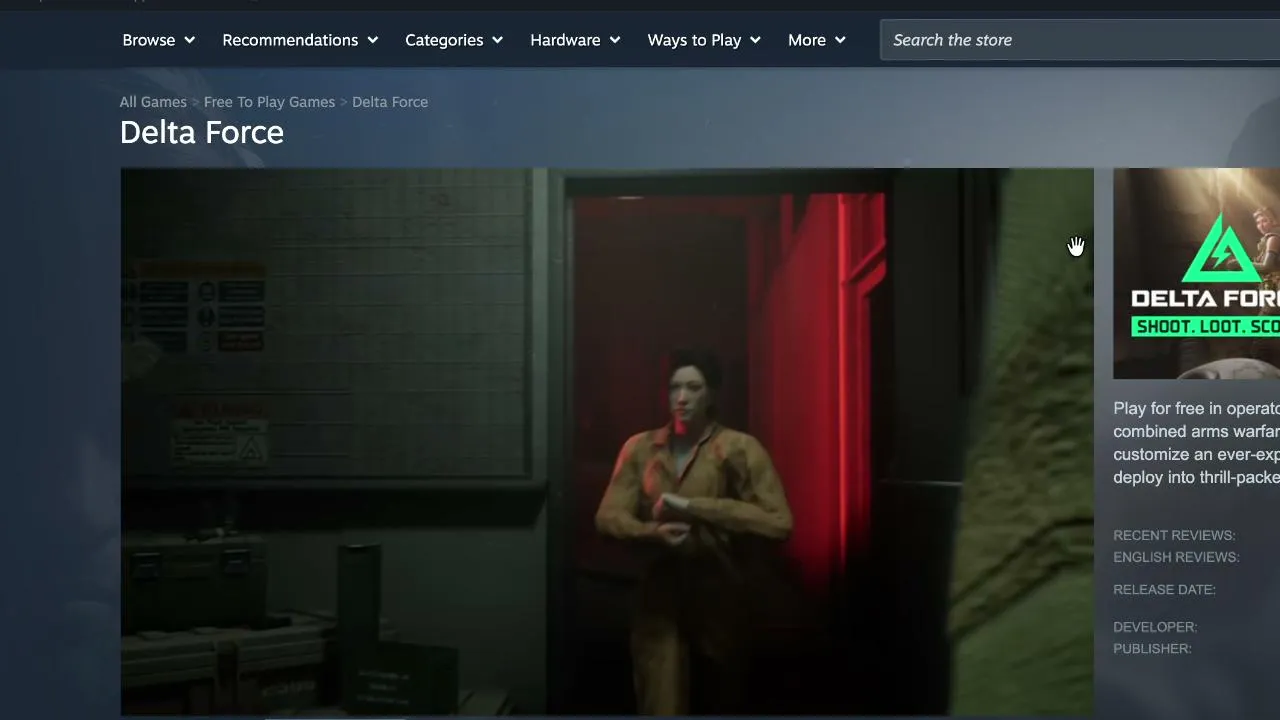Viewport: 1280px width, 720px height.
Task: Click the Delta Force page title
Action: (201, 132)
